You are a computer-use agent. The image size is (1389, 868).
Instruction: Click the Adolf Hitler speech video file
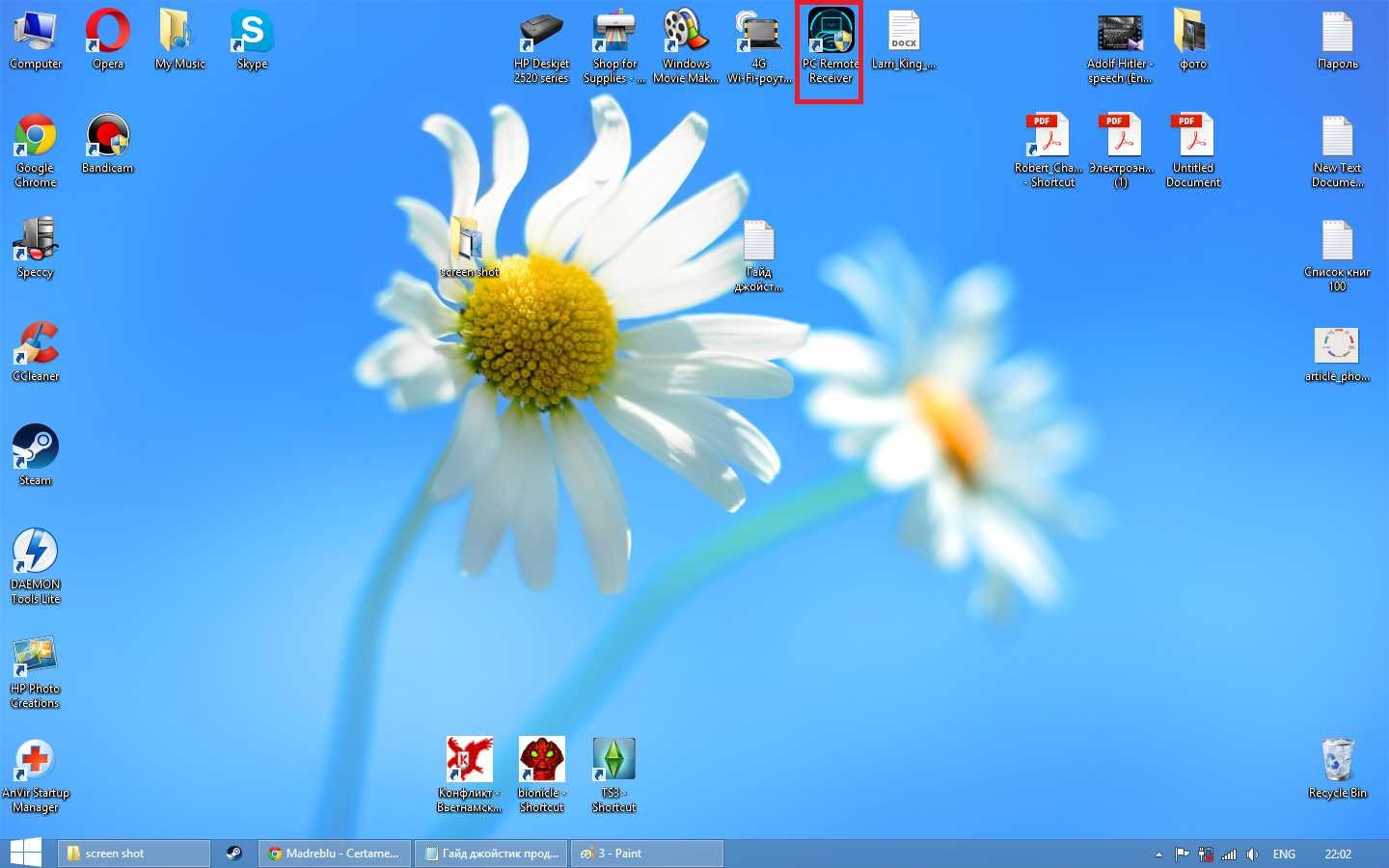(x=1120, y=47)
